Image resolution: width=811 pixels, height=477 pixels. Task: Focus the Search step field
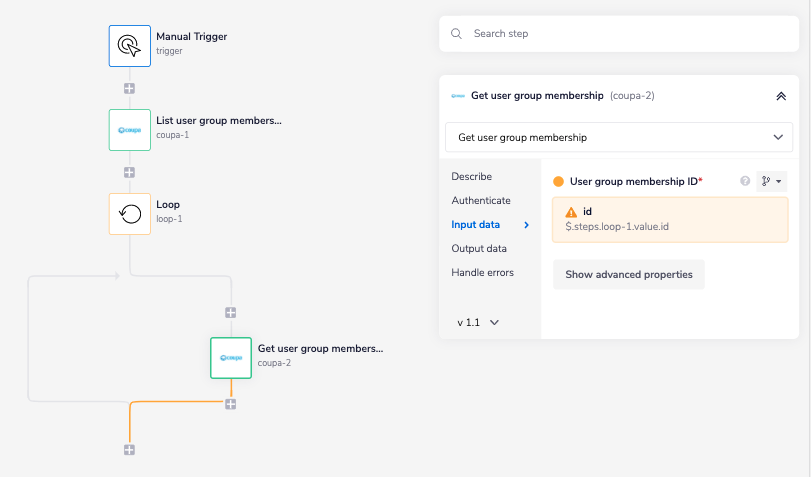pyautogui.click(x=618, y=34)
